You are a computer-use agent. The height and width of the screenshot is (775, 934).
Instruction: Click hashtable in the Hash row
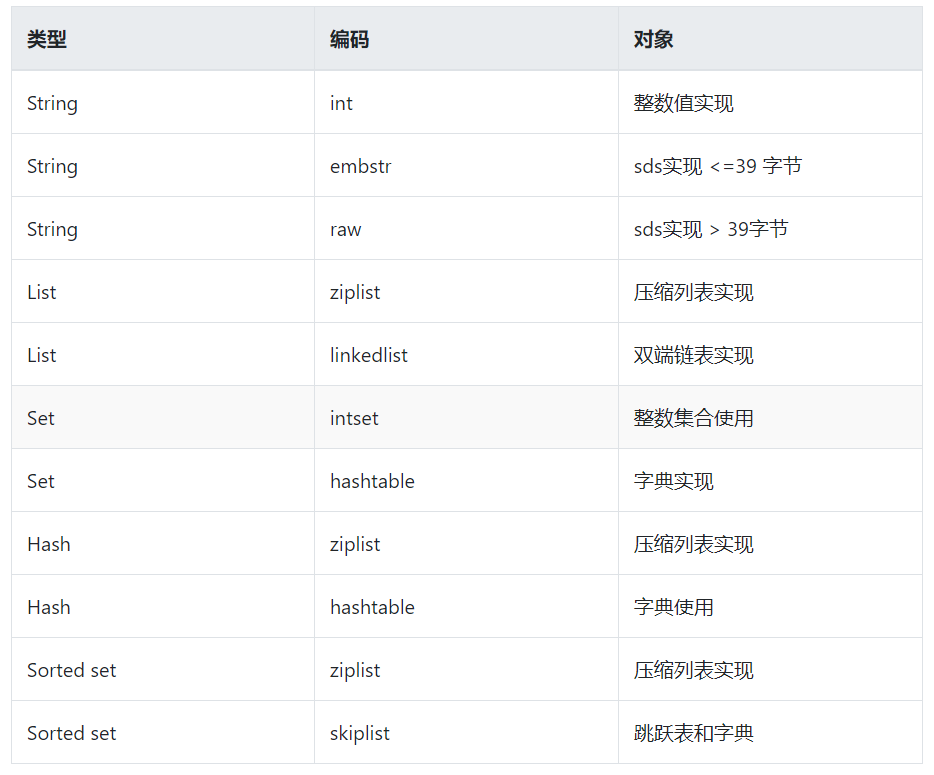coord(372,607)
